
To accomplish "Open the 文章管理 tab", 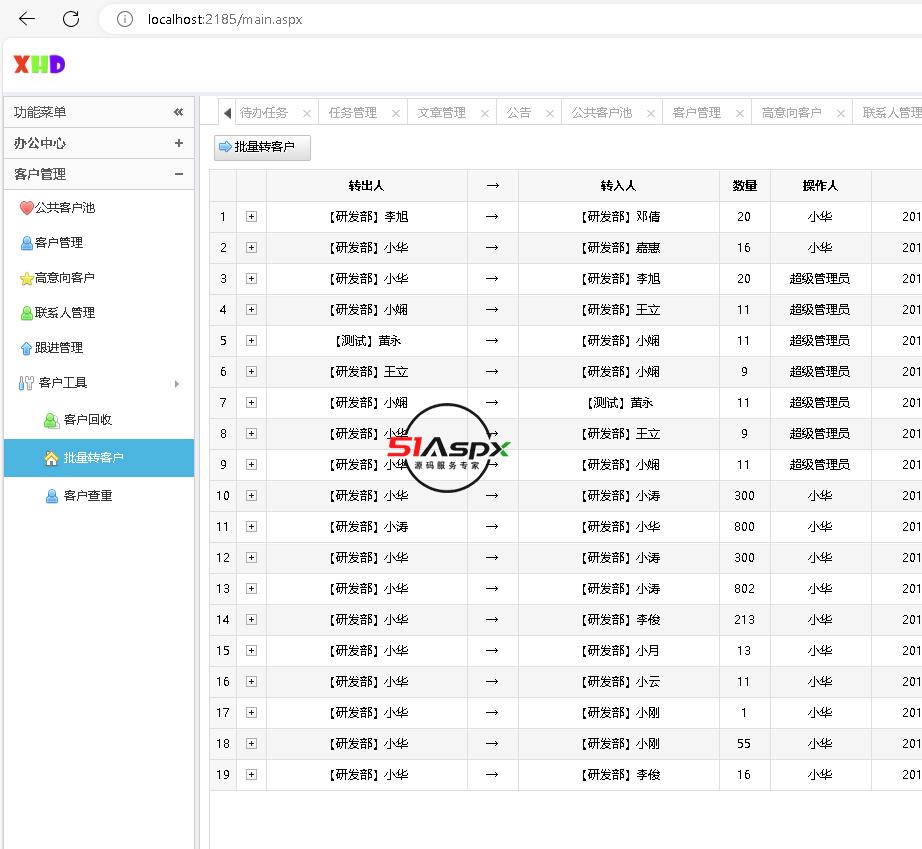I will [x=441, y=113].
